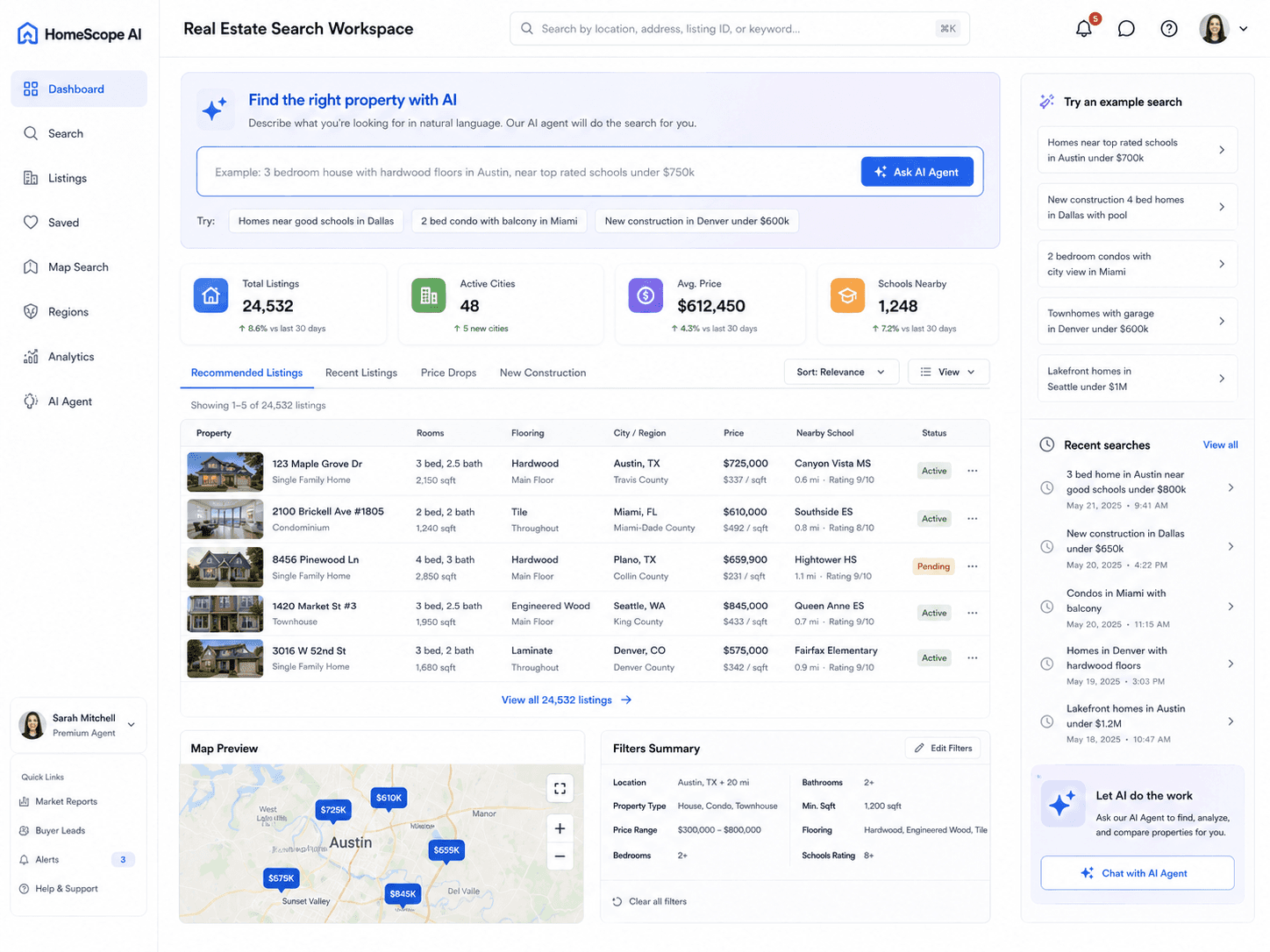Zoom out on the map preview
Image resolution: width=1270 pixels, height=952 pixels.
[560, 856]
